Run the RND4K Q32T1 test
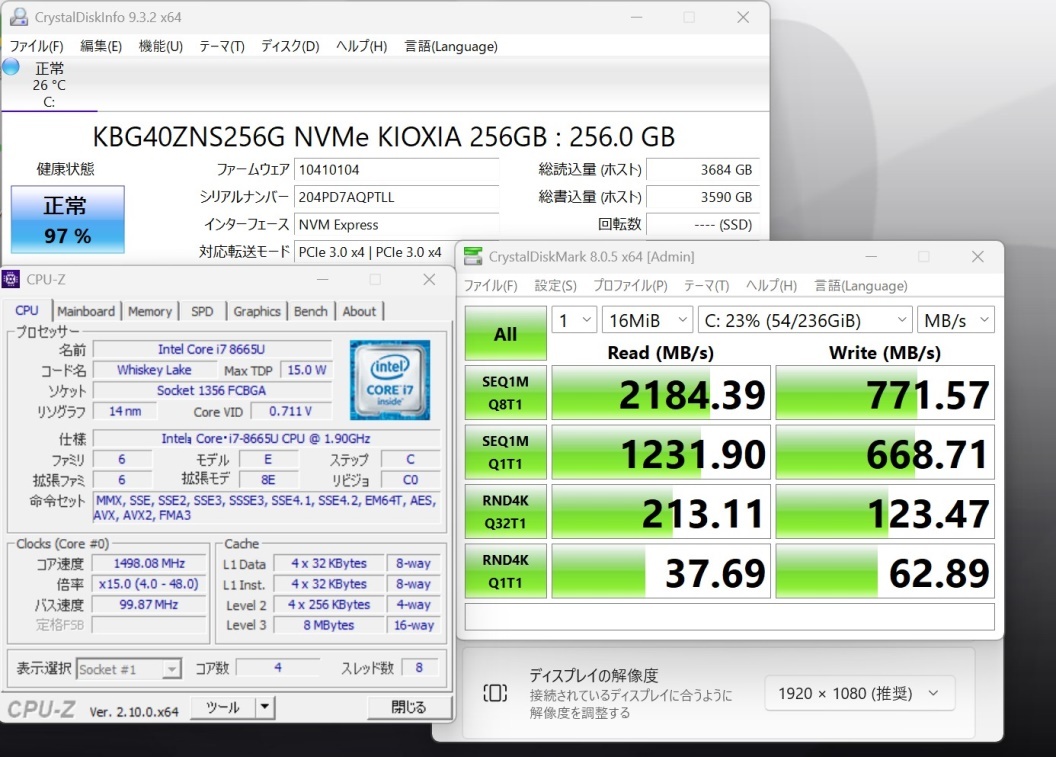This screenshot has width=1056, height=757. pos(505,511)
